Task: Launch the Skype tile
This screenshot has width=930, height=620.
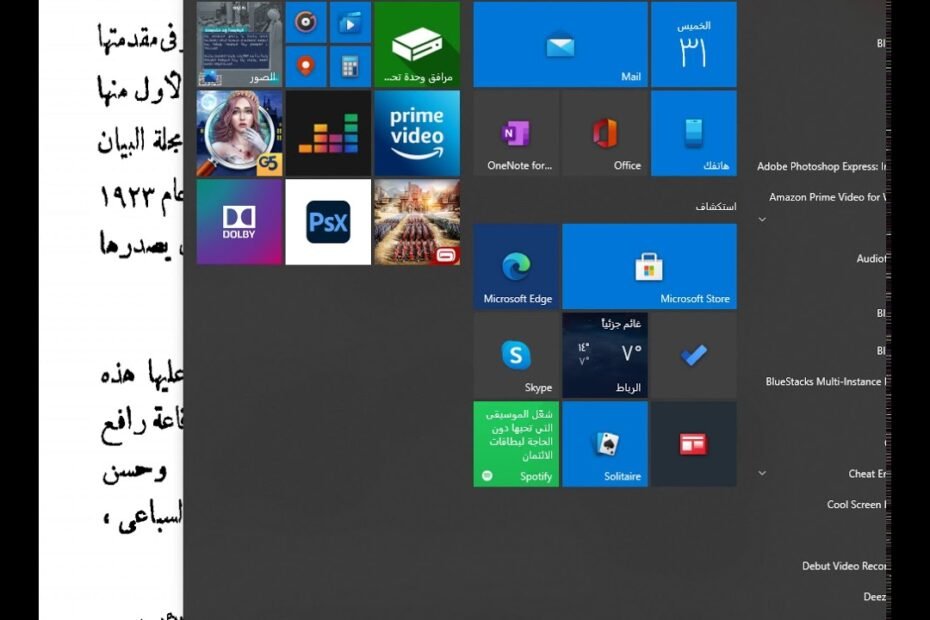Action: (x=516, y=355)
